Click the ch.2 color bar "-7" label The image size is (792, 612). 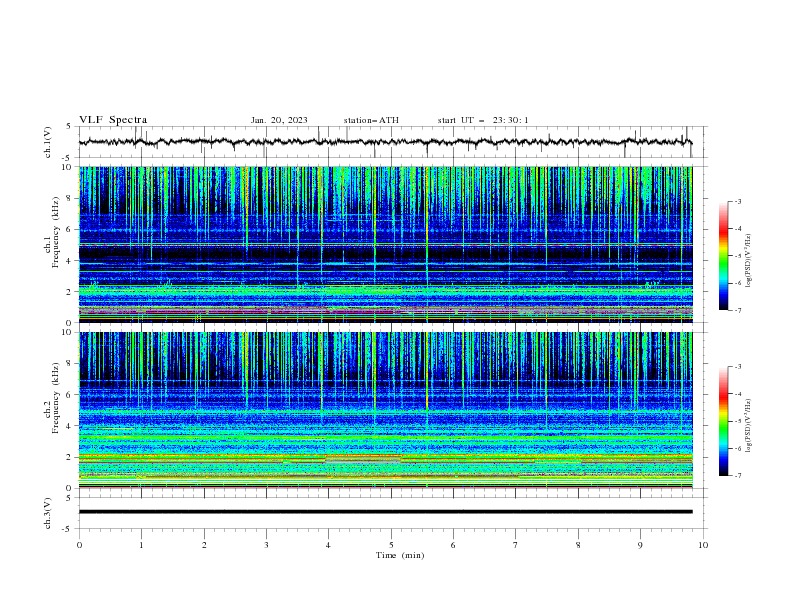click(x=737, y=475)
